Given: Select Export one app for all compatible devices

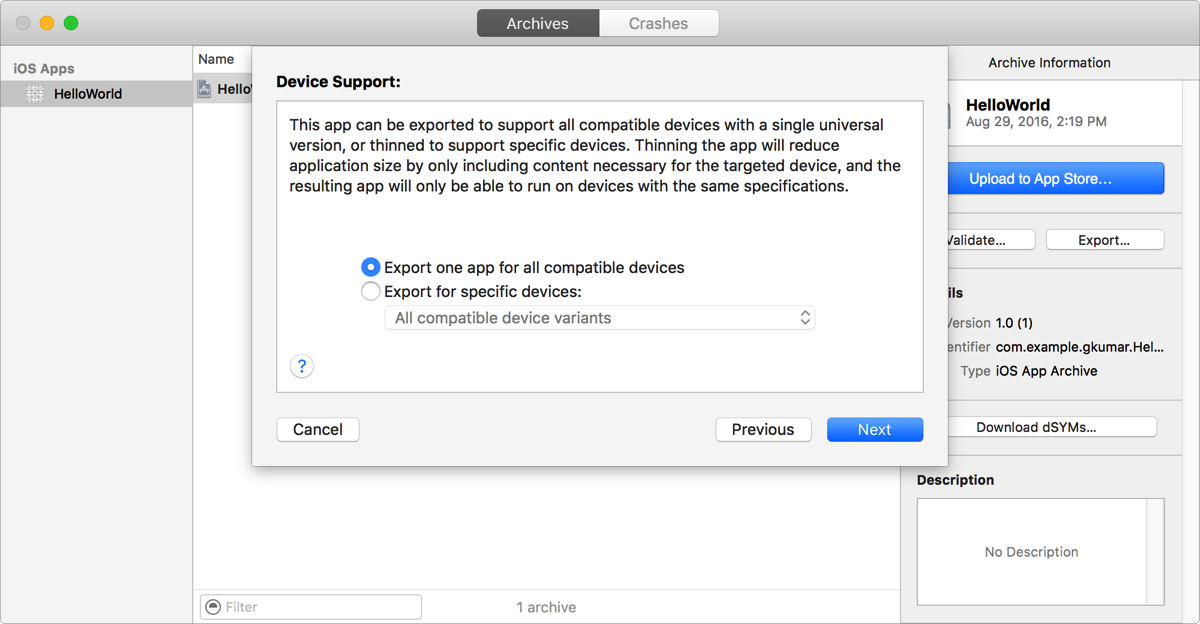Looking at the screenshot, I should [371, 268].
